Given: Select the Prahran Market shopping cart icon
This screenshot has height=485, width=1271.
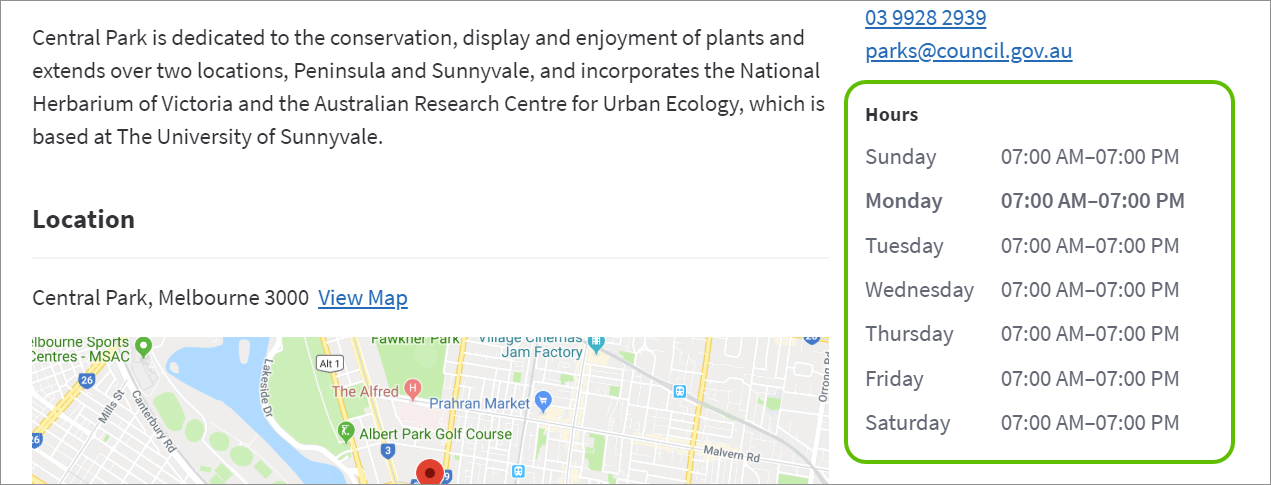Looking at the screenshot, I should point(543,400).
